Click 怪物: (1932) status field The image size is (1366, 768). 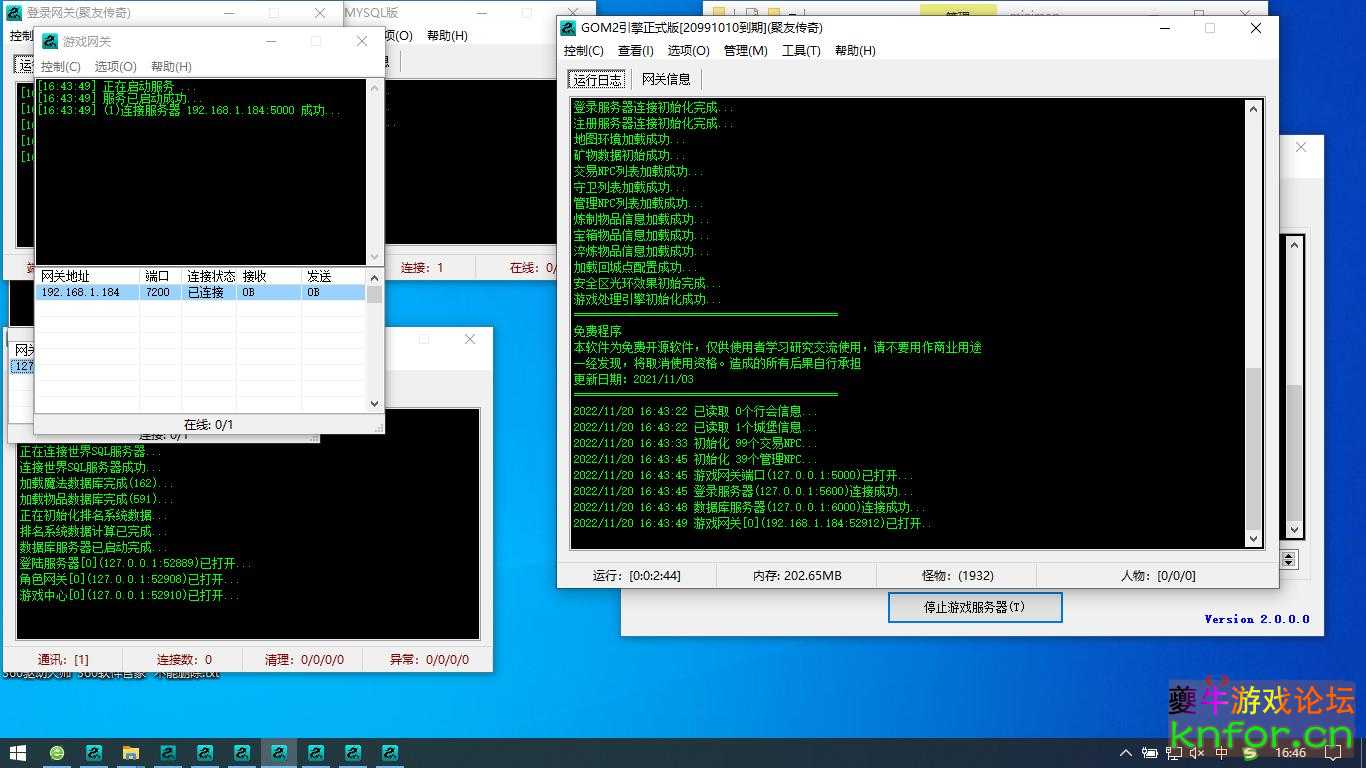(x=958, y=575)
